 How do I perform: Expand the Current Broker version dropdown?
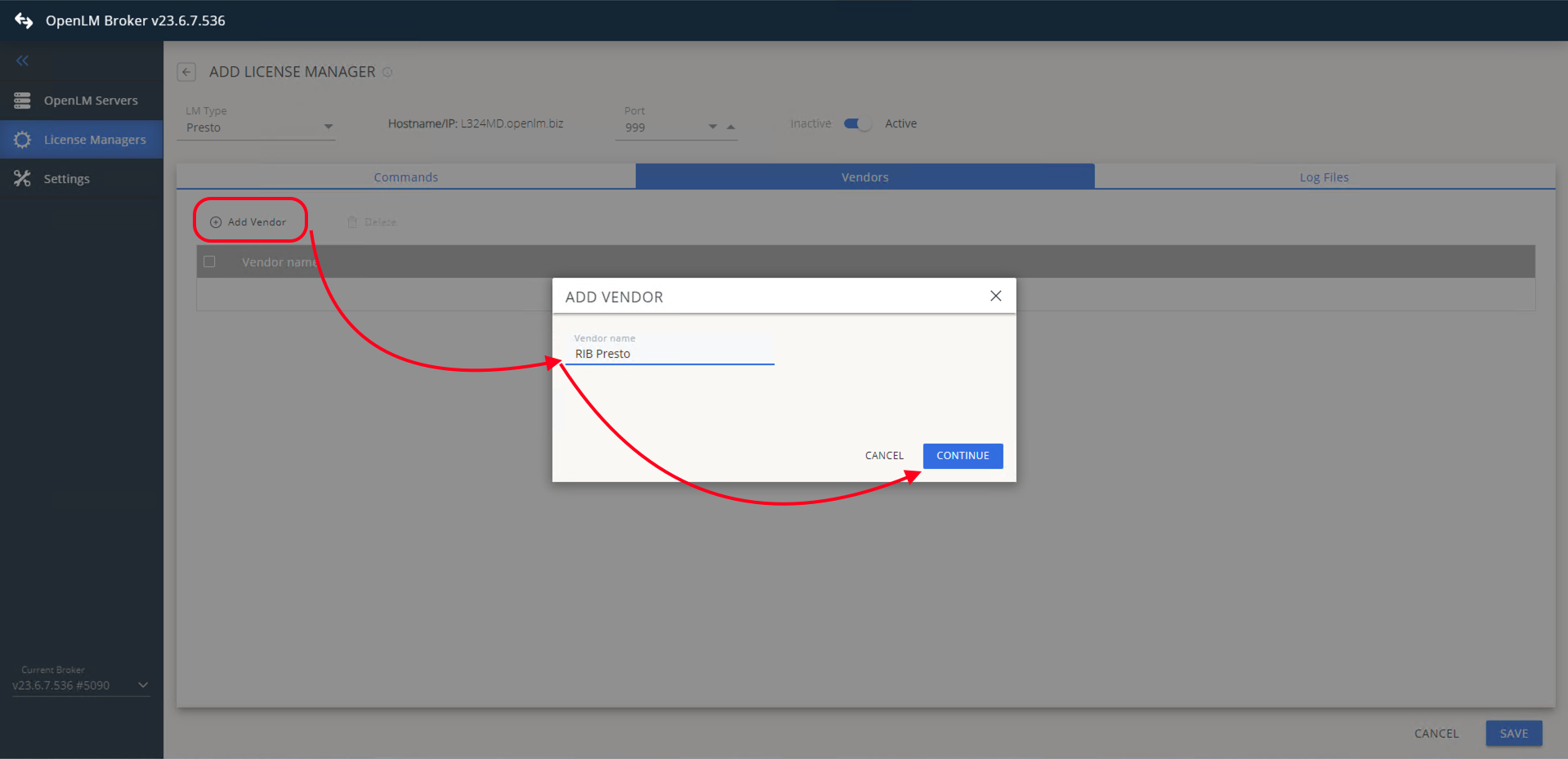coord(144,685)
